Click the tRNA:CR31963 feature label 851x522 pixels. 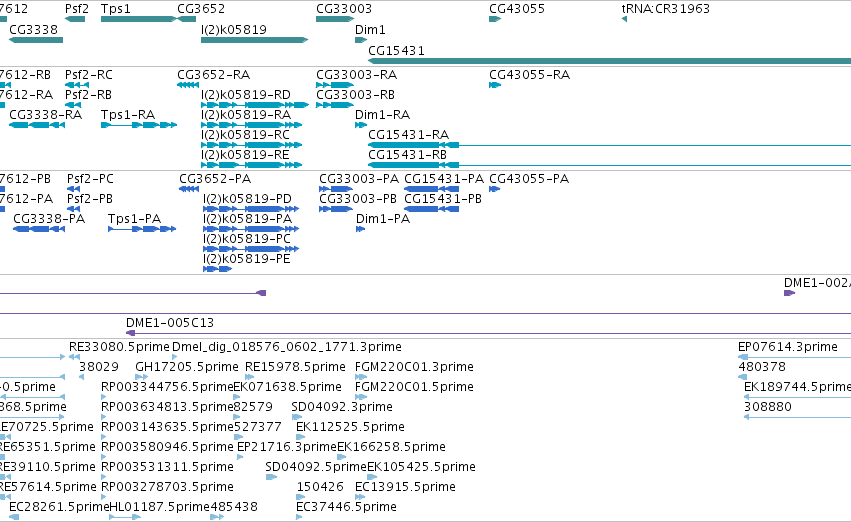coord(665,9)
